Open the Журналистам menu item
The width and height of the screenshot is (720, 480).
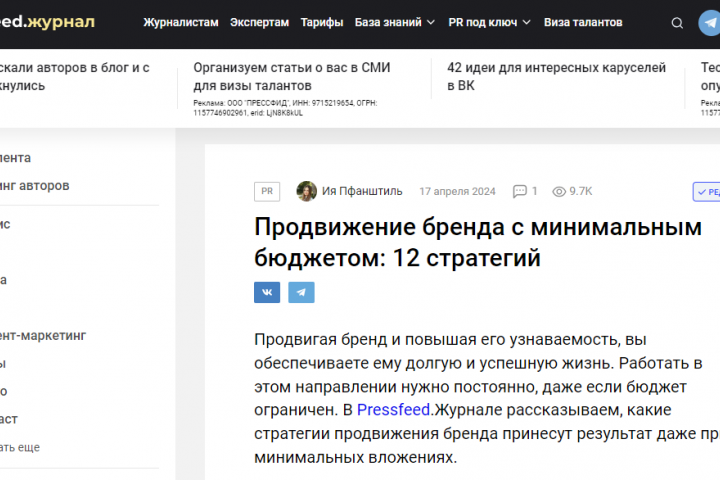click(x=181, y=23)
